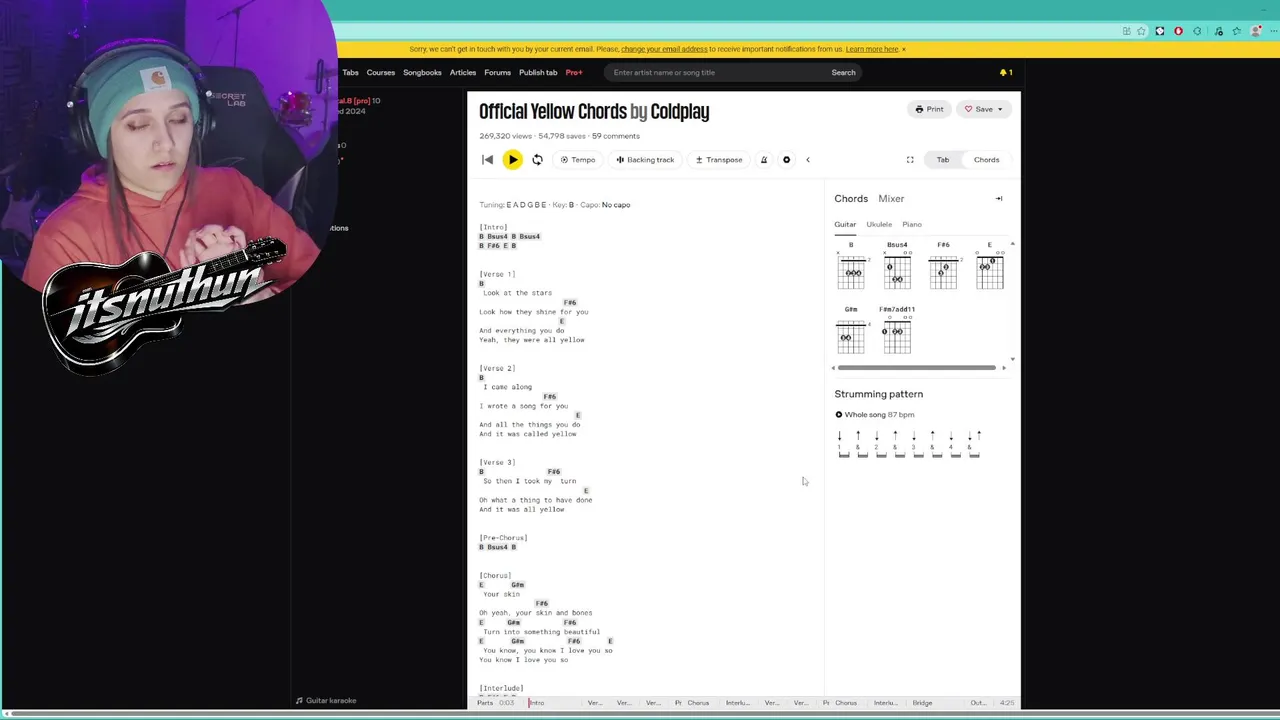Click the change your email address link

click(664, 49)
